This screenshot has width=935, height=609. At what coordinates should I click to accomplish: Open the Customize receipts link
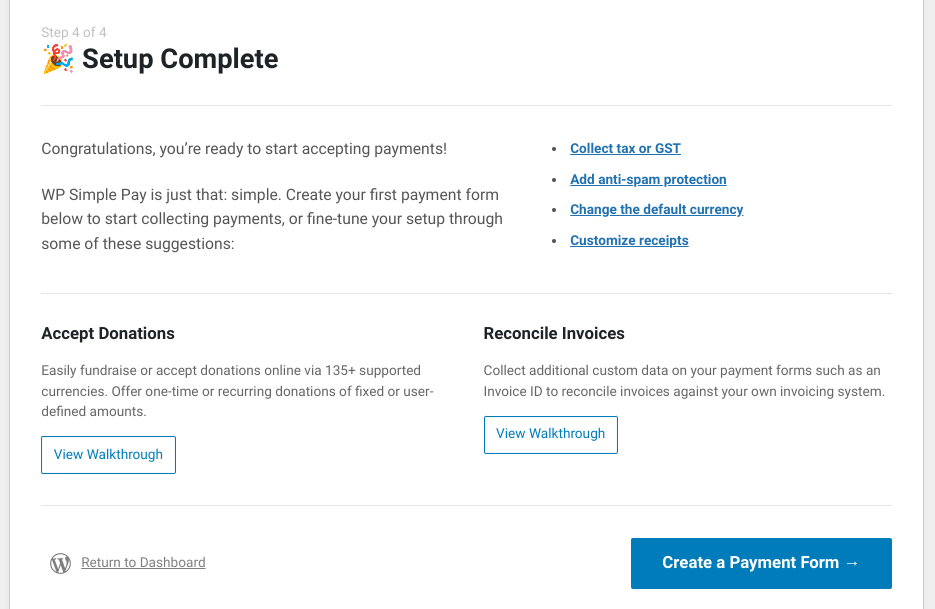point(629,240)
